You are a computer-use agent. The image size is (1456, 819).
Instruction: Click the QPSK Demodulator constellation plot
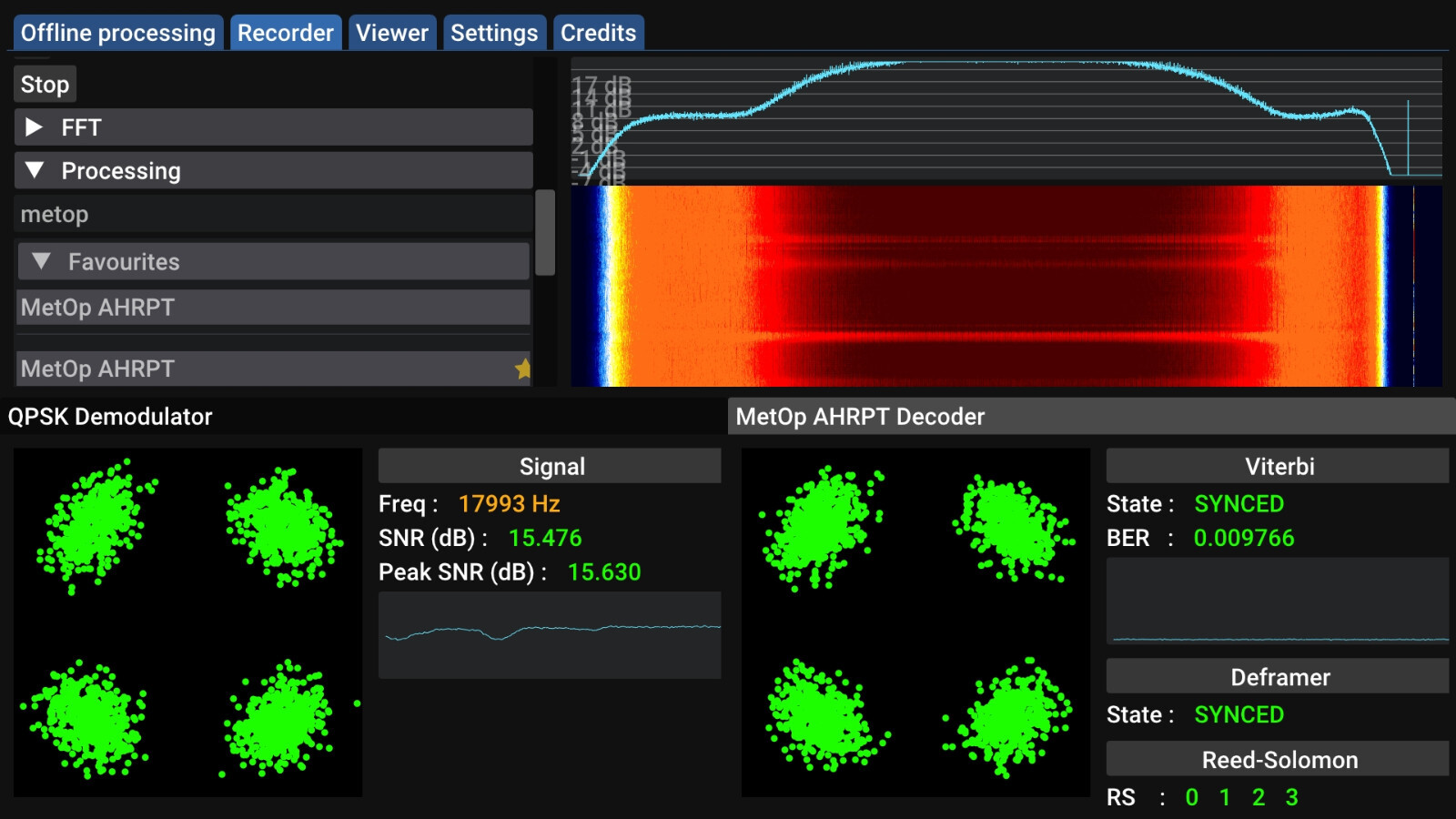pyautogui.click(x=188, y=622)
